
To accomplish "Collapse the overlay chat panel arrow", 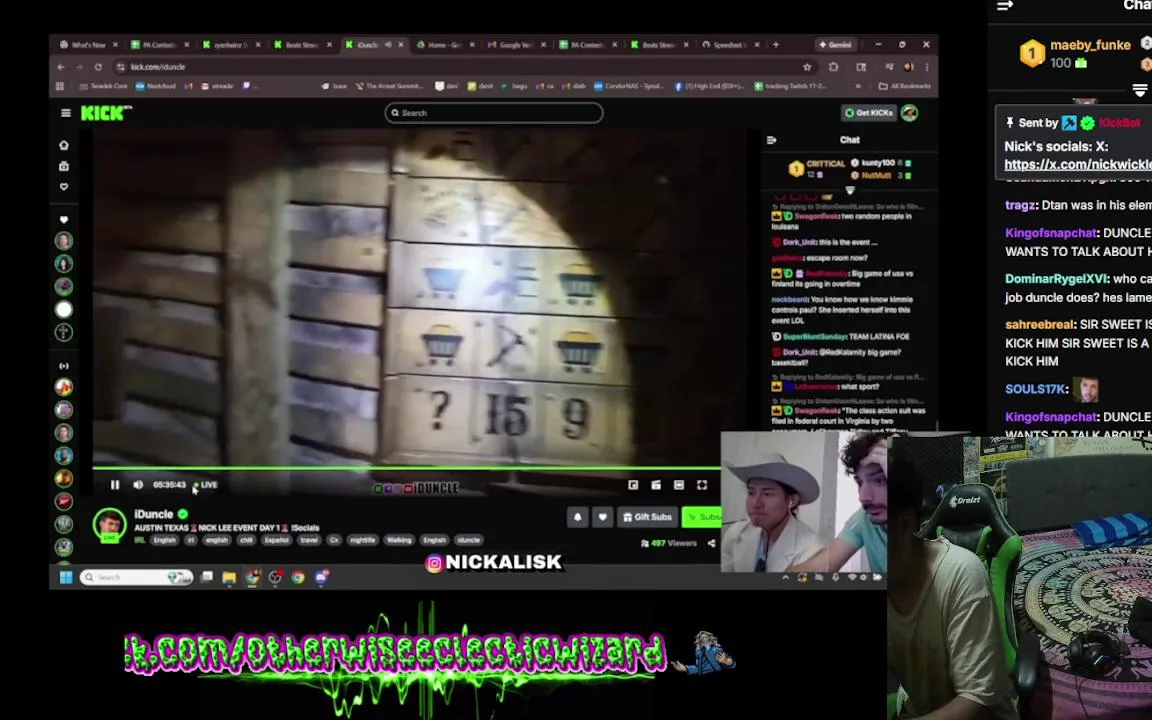I will [1005, 5].
